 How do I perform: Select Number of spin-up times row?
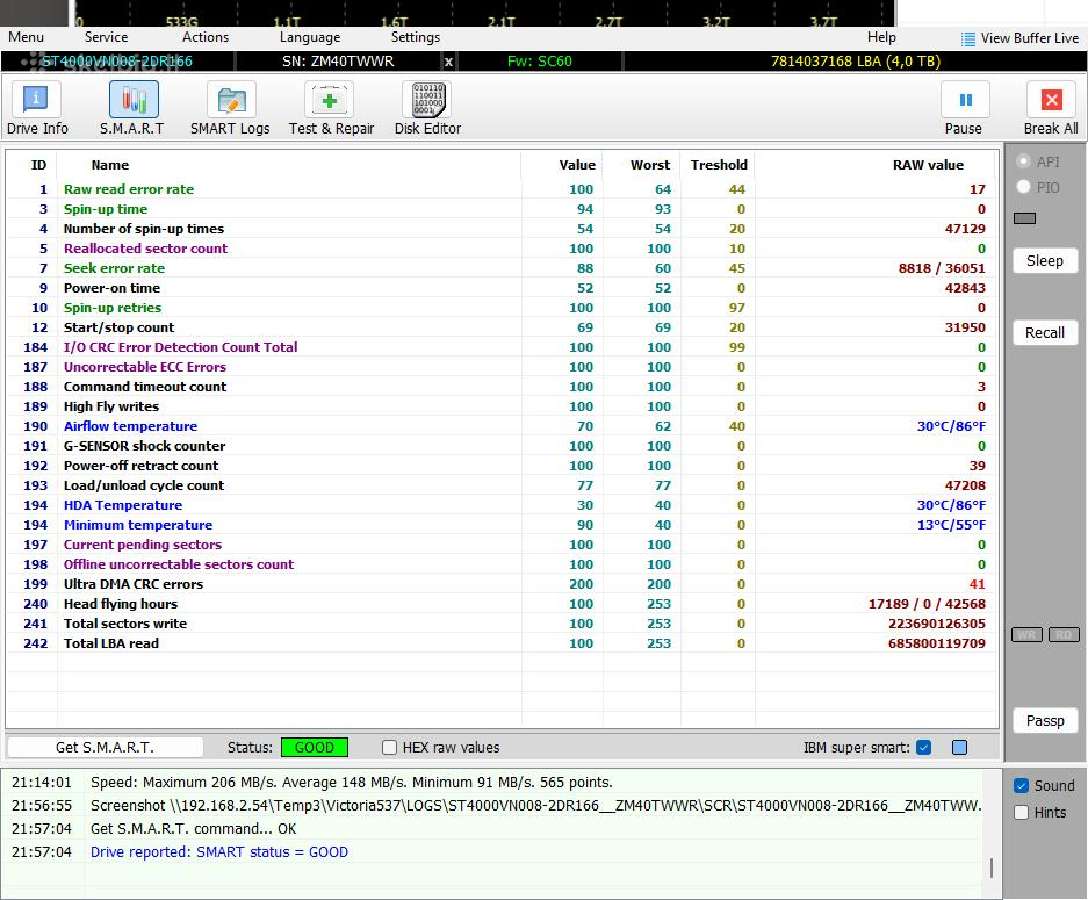coord(502,228)
